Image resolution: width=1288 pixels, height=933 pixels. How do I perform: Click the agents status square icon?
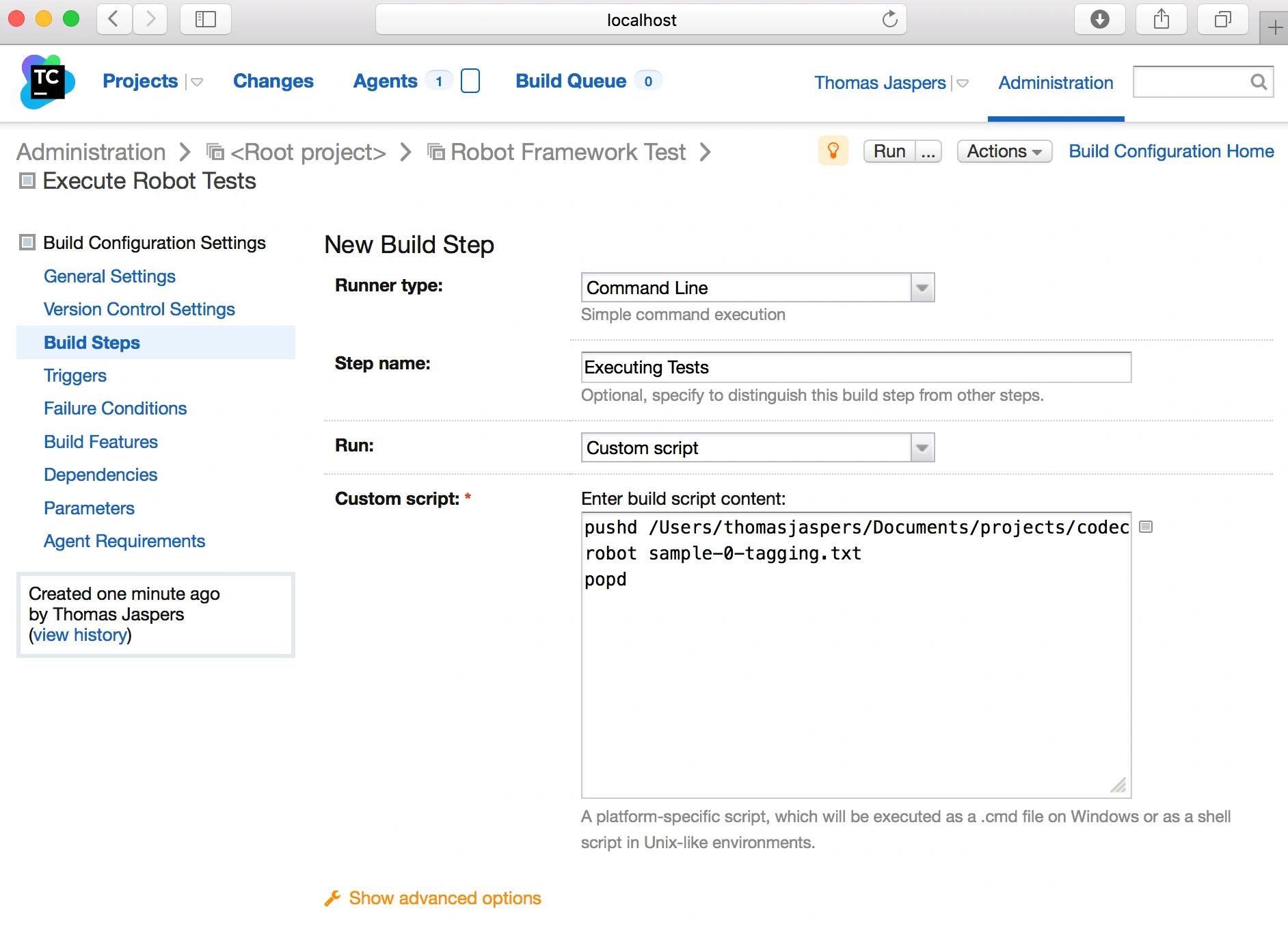[x=470, y=81]
